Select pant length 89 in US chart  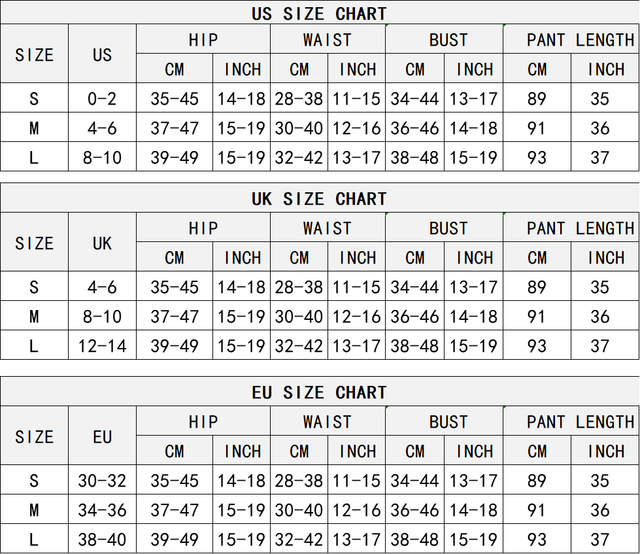(537, 99)
